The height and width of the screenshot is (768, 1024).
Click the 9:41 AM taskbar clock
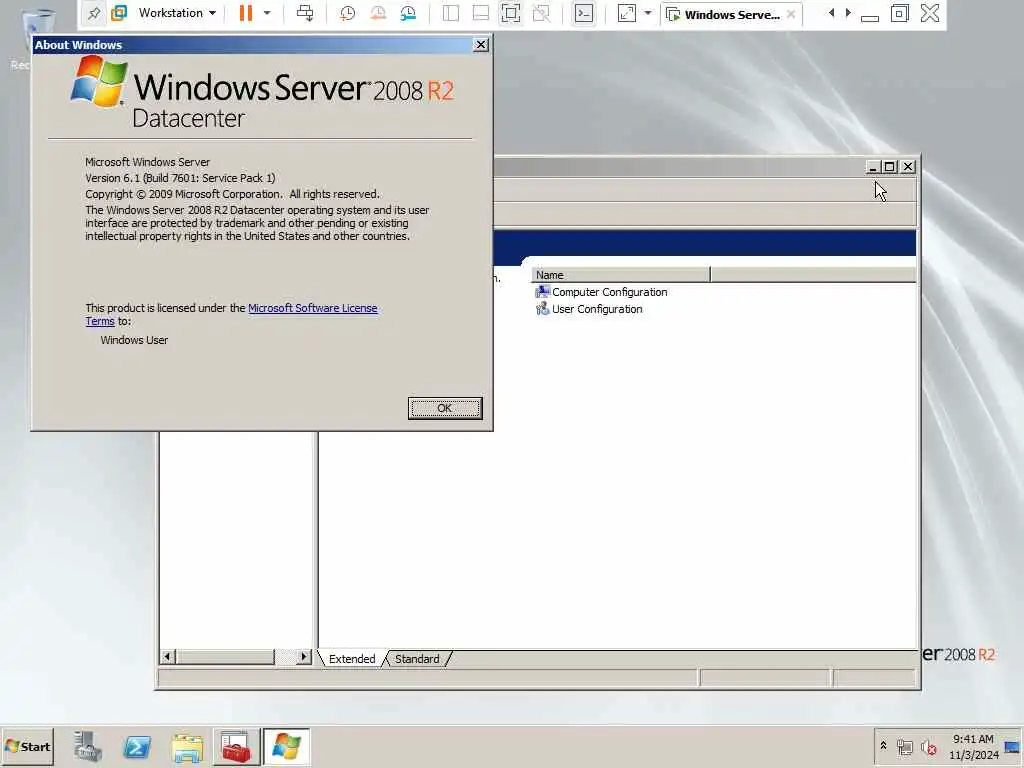(x=973, y=746)
